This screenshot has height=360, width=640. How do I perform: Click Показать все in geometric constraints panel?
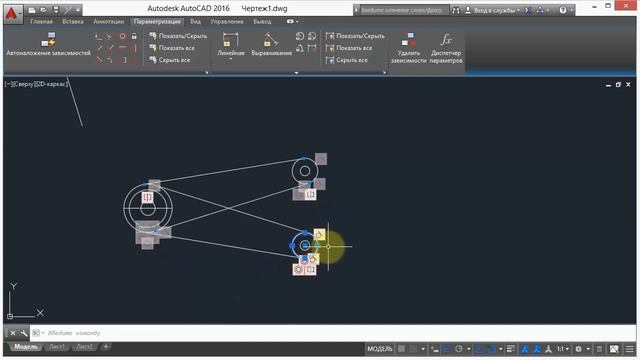[172, 48]
